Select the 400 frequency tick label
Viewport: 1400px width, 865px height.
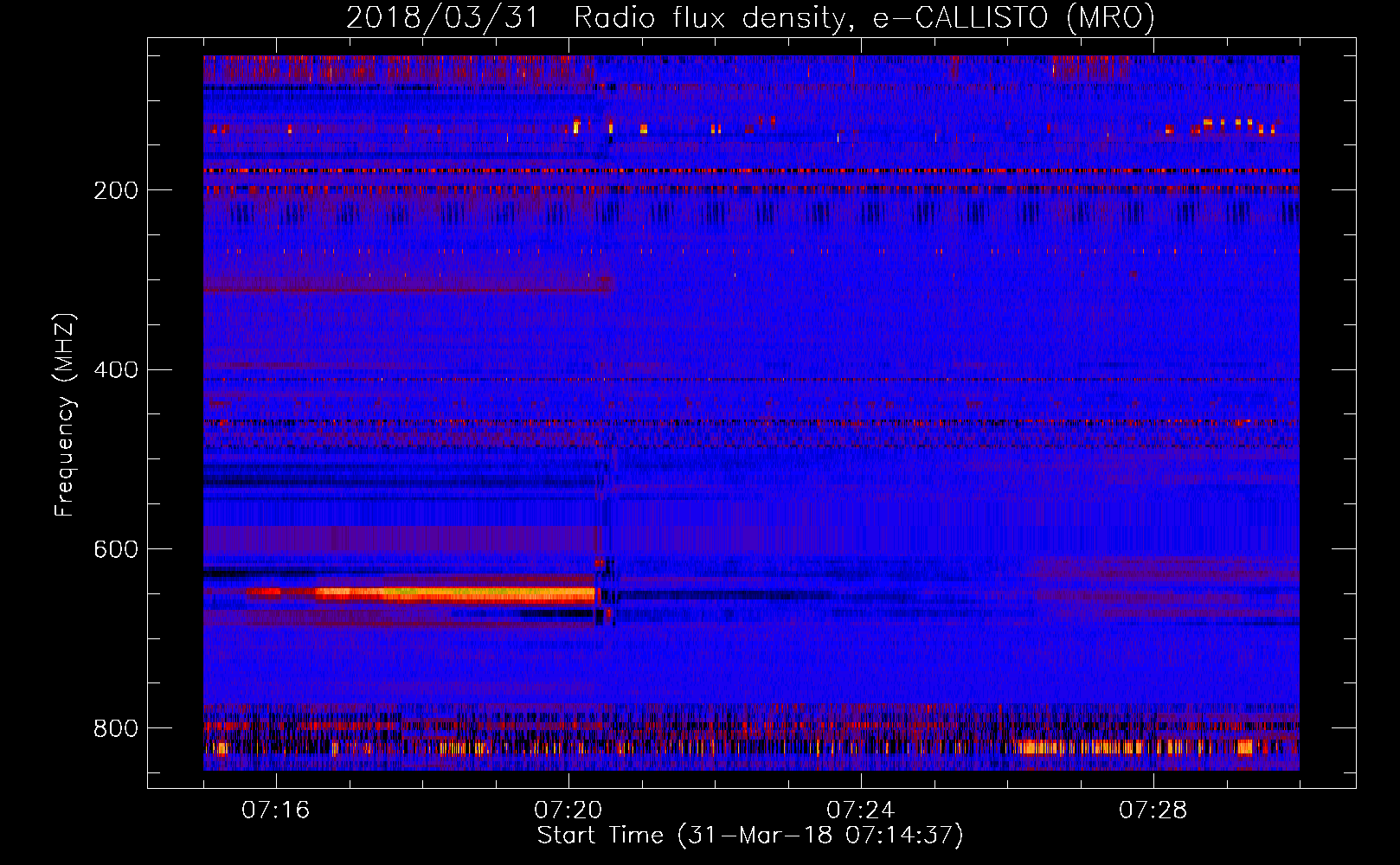coord(116,370)
